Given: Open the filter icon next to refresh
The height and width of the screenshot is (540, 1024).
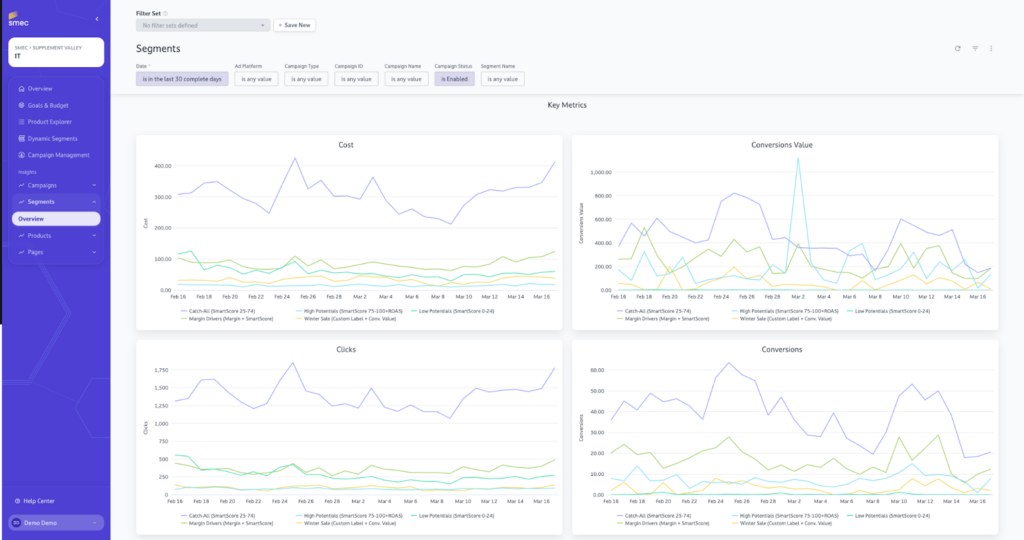Looking at the screenshot, I should click(x=975, y=48).
